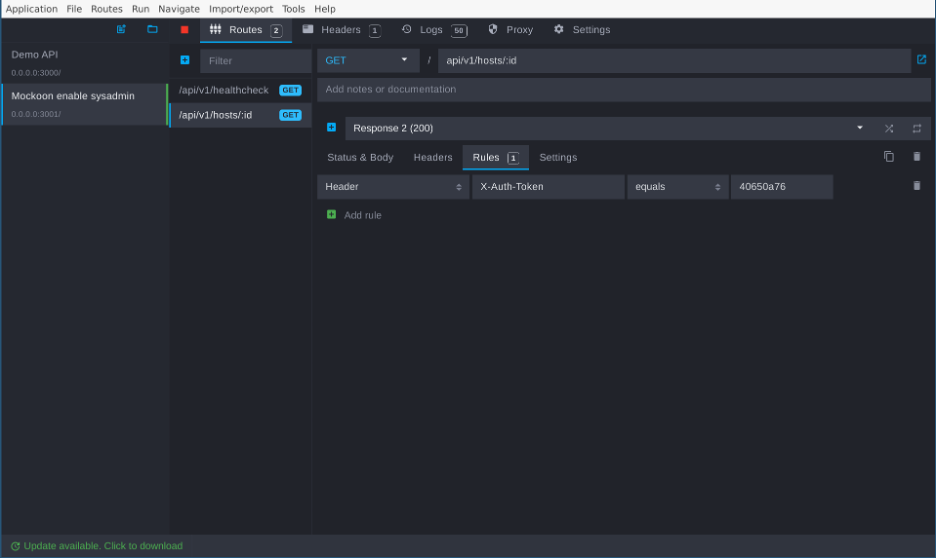This screenshot has width=936, height=558.
Task: Duplicate the response with copy icon
Action: point(888,157)
